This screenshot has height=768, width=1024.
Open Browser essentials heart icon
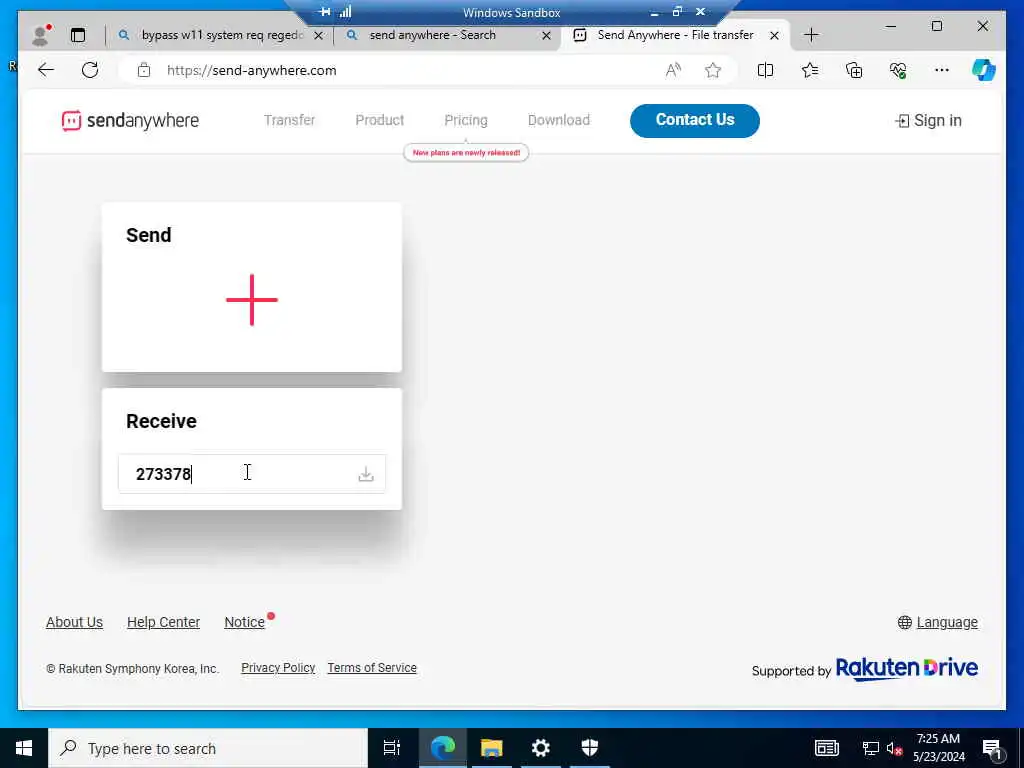tap(898, 70)
